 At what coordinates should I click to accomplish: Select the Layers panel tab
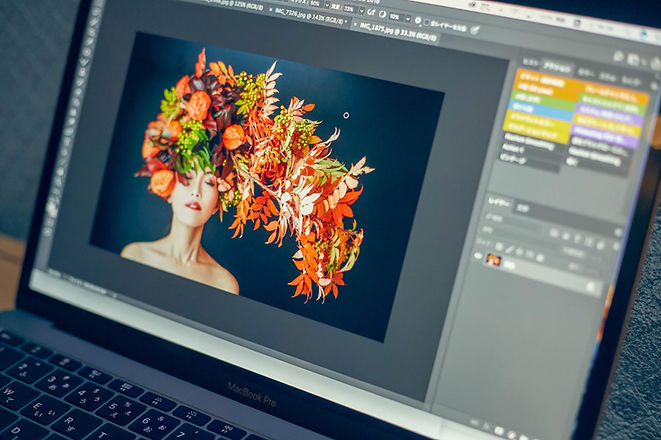tap(499, 202)
